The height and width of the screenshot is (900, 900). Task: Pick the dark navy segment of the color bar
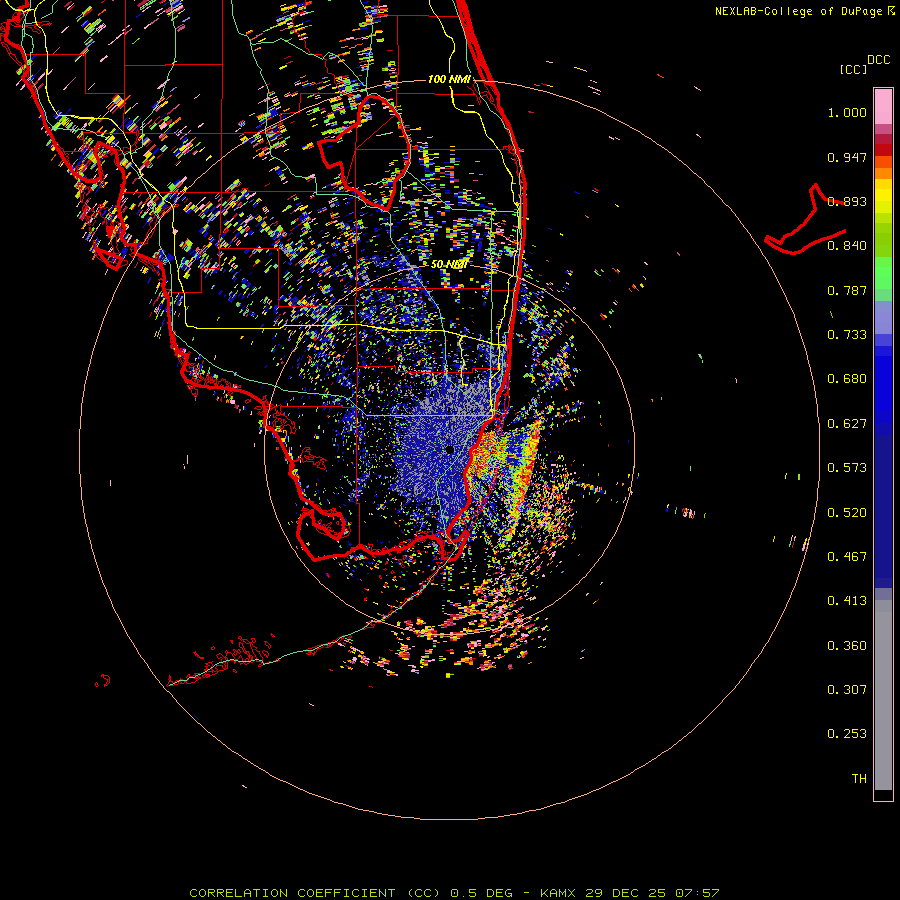click(x=883, y=511)
